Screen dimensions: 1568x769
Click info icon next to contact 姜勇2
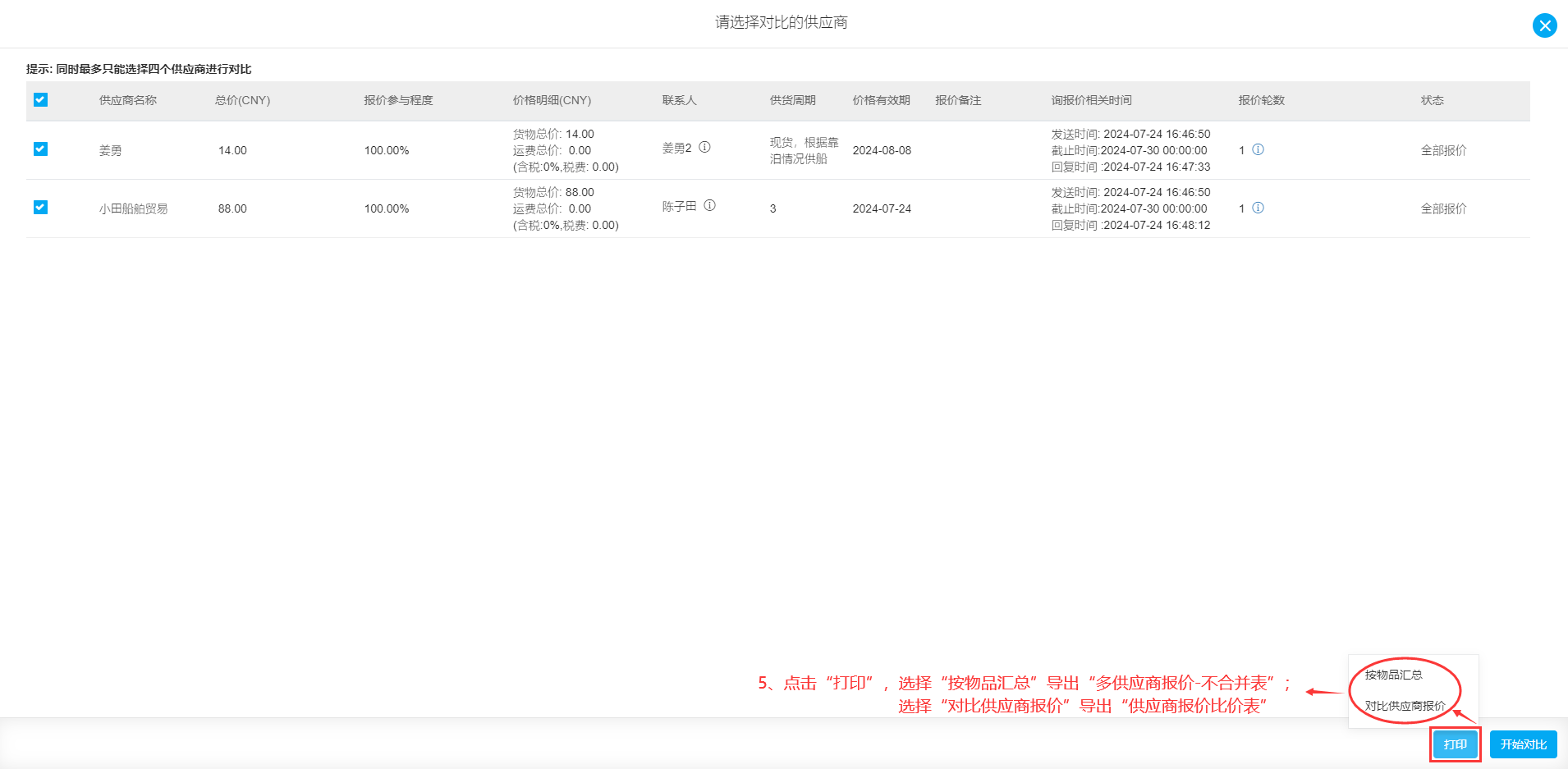click(704, 147)
